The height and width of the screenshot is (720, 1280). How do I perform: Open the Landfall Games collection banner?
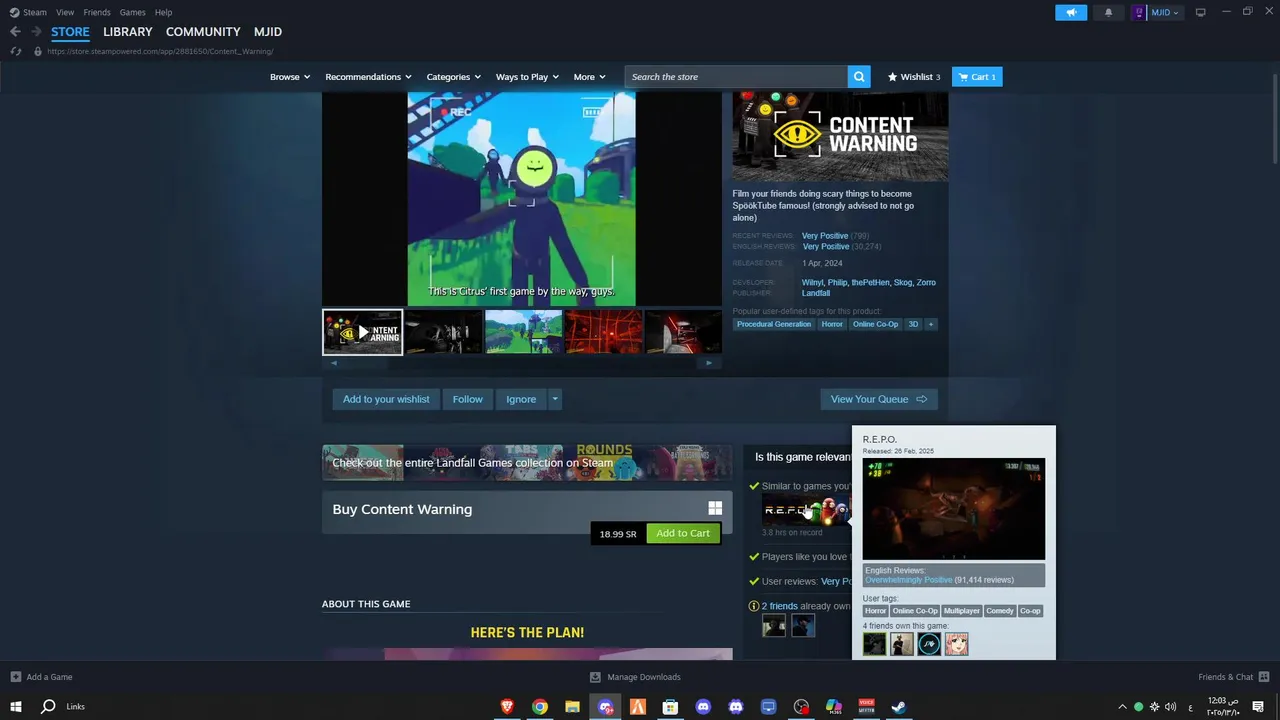[x=527, y=463]
